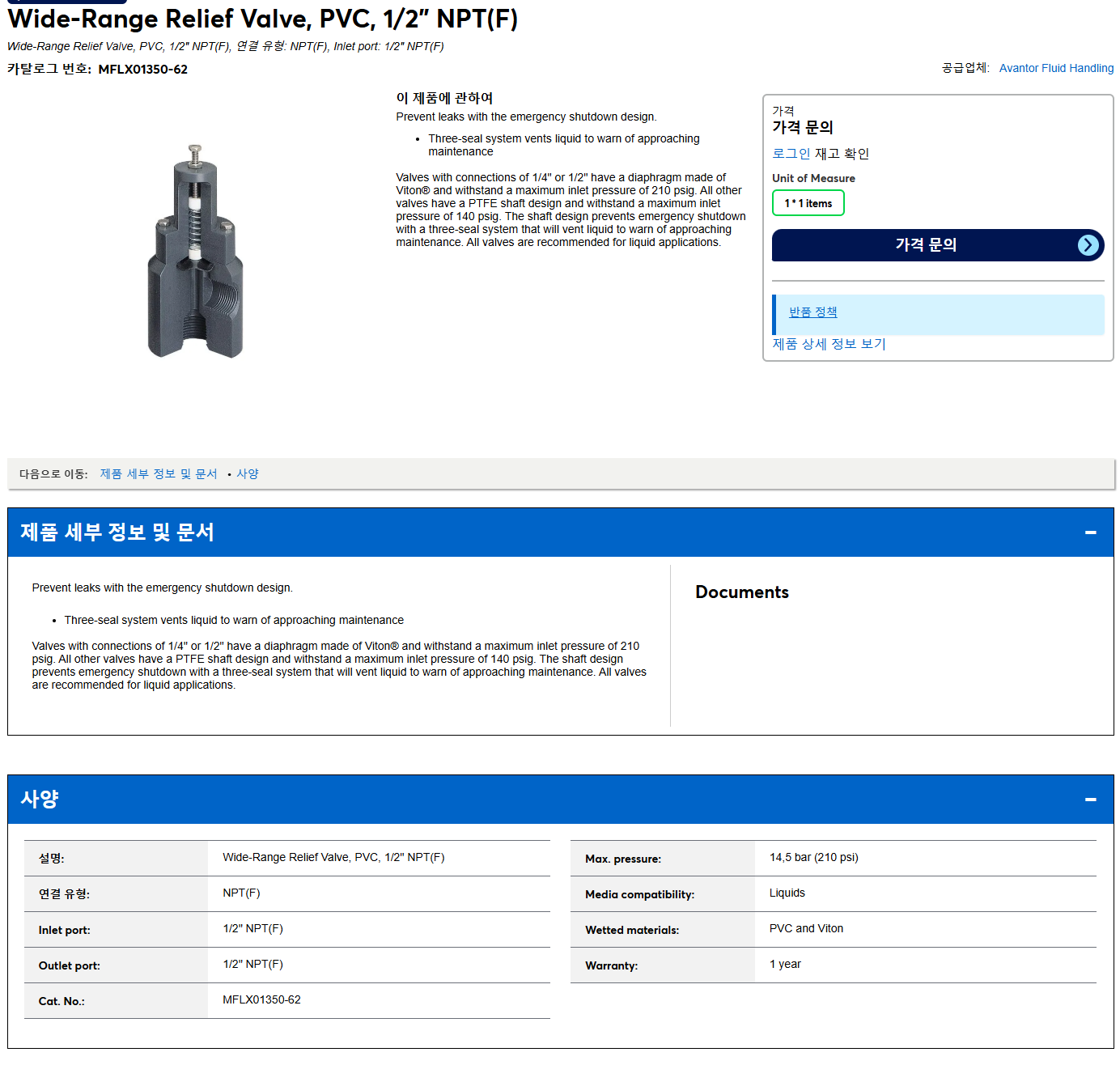This screenshot has width=1120, height=1065.
Task: Click the Documents heading
Action: pos(742,592)
